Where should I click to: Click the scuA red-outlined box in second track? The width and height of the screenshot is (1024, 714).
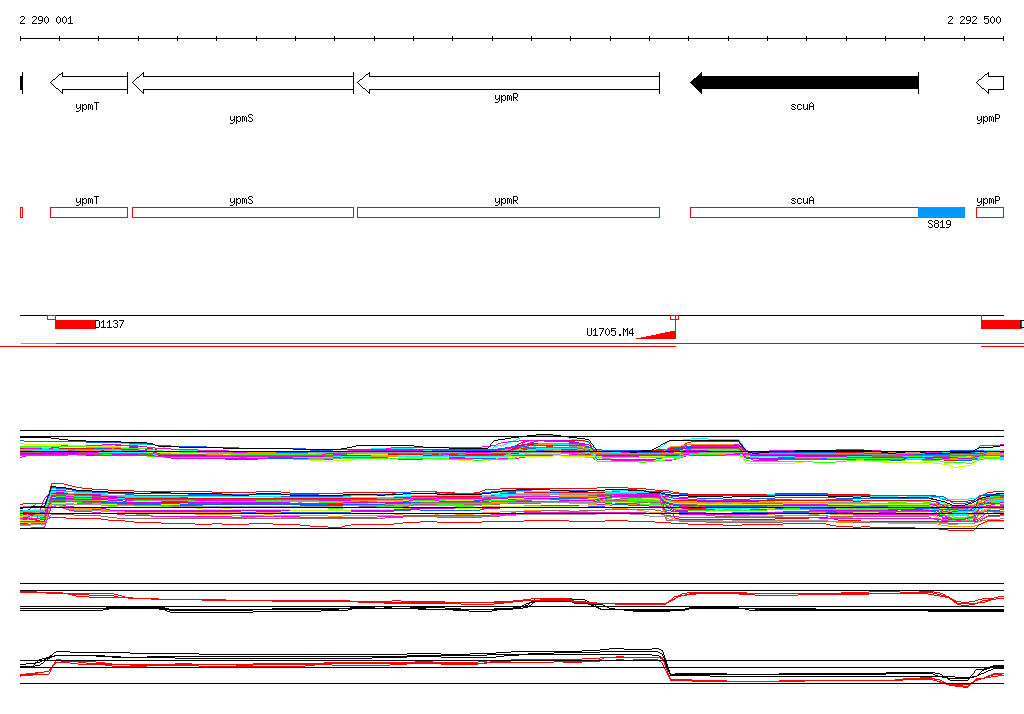tap(804, 212)
